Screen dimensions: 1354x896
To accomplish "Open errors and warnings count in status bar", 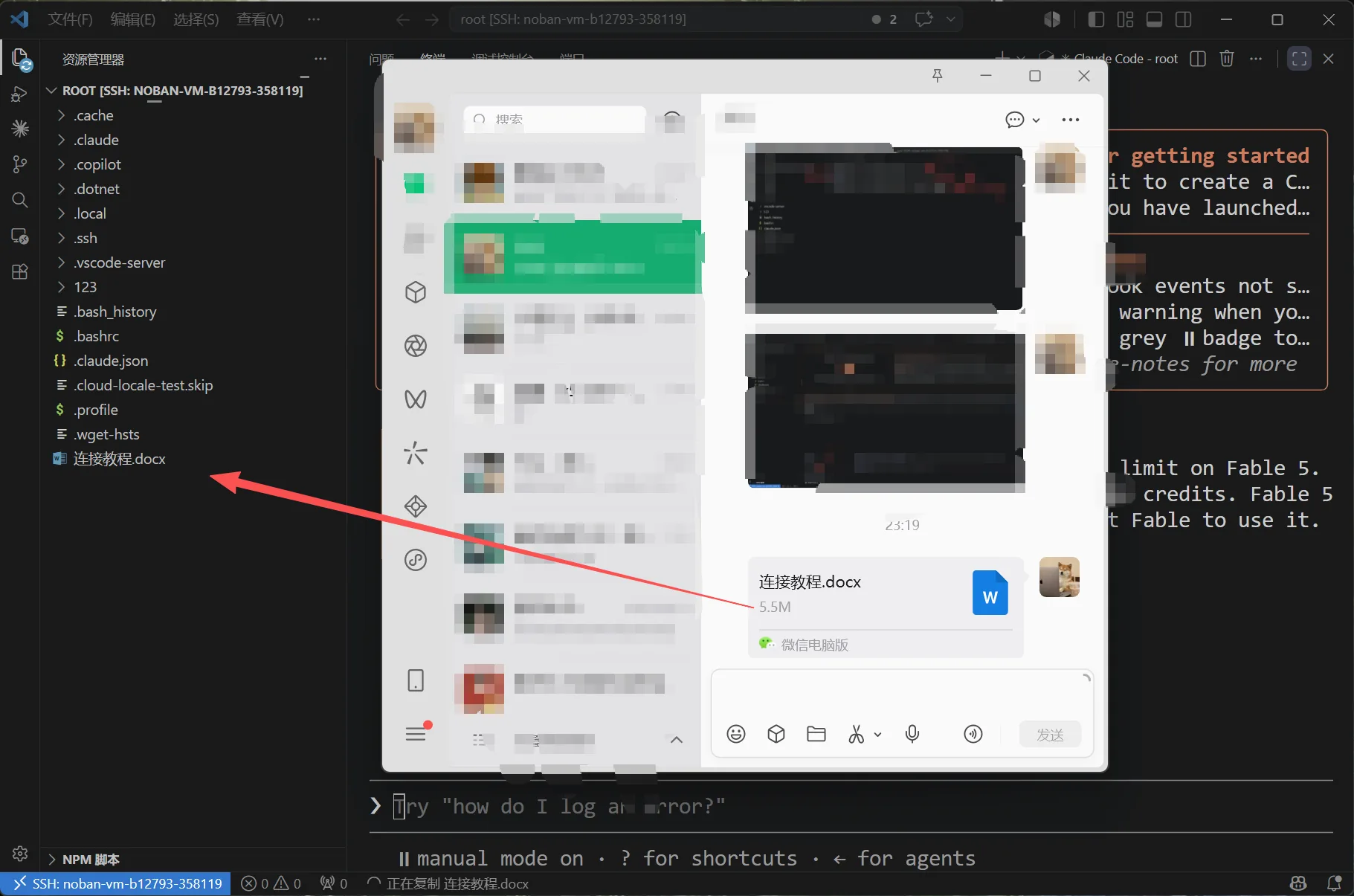I will coord(271,883).
